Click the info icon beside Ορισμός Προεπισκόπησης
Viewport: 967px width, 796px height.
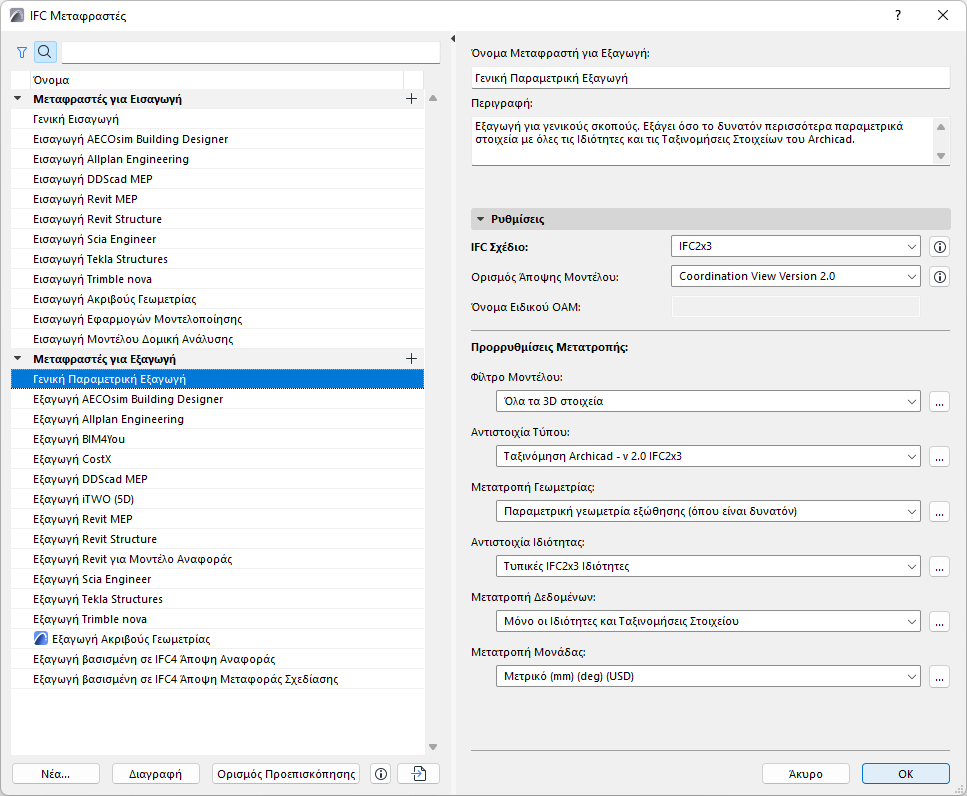coord(380,773)
